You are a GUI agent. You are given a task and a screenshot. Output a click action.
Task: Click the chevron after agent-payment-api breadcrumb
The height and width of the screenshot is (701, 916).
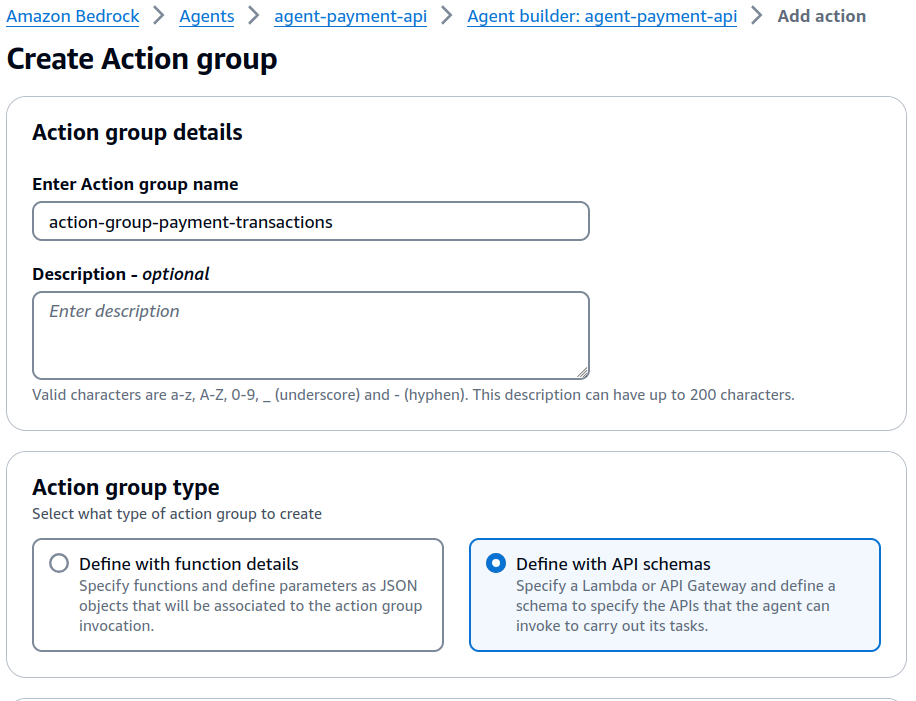(x=444, y=16)
